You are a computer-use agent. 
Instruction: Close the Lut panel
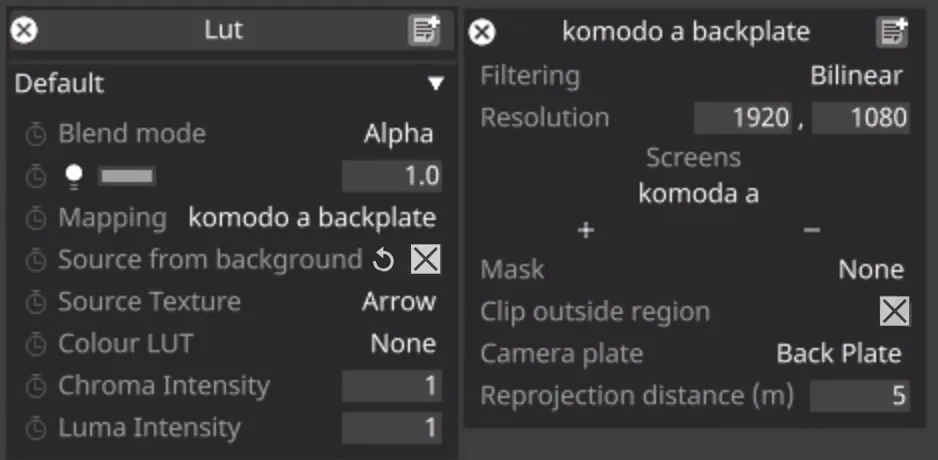tap(24, 31)
